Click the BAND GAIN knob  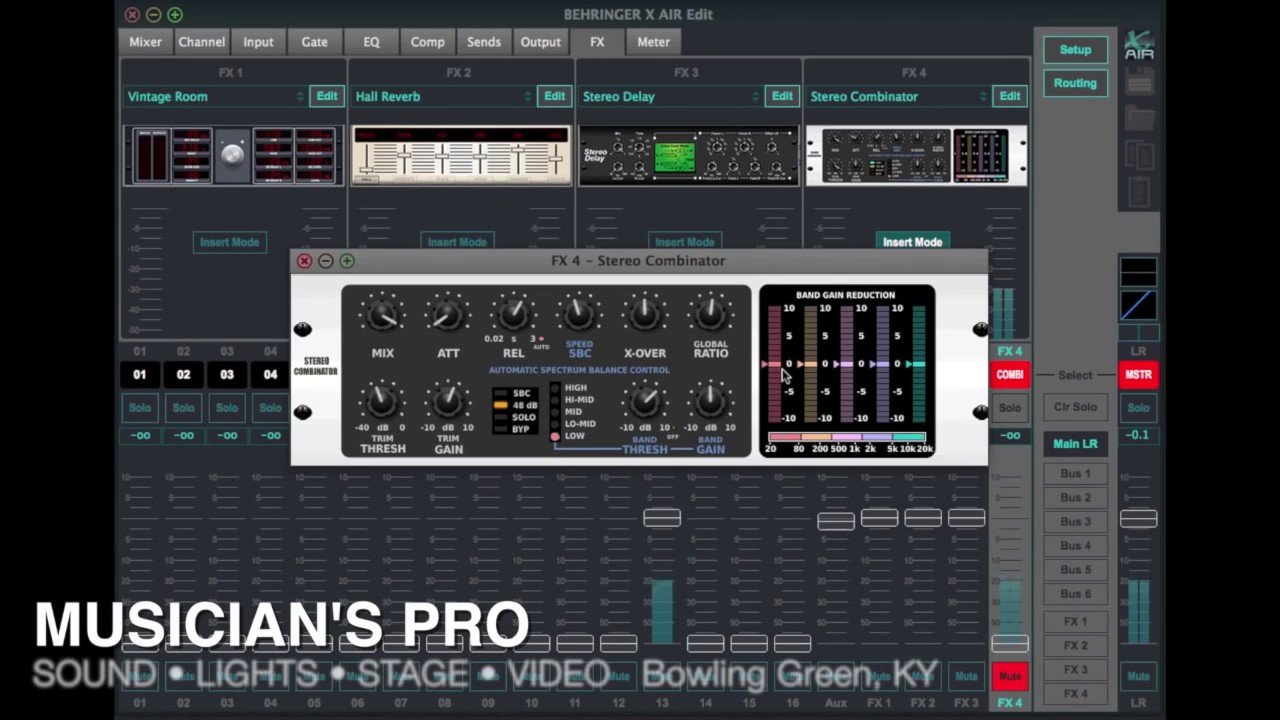pyautogui.click(x=710, y=402)
